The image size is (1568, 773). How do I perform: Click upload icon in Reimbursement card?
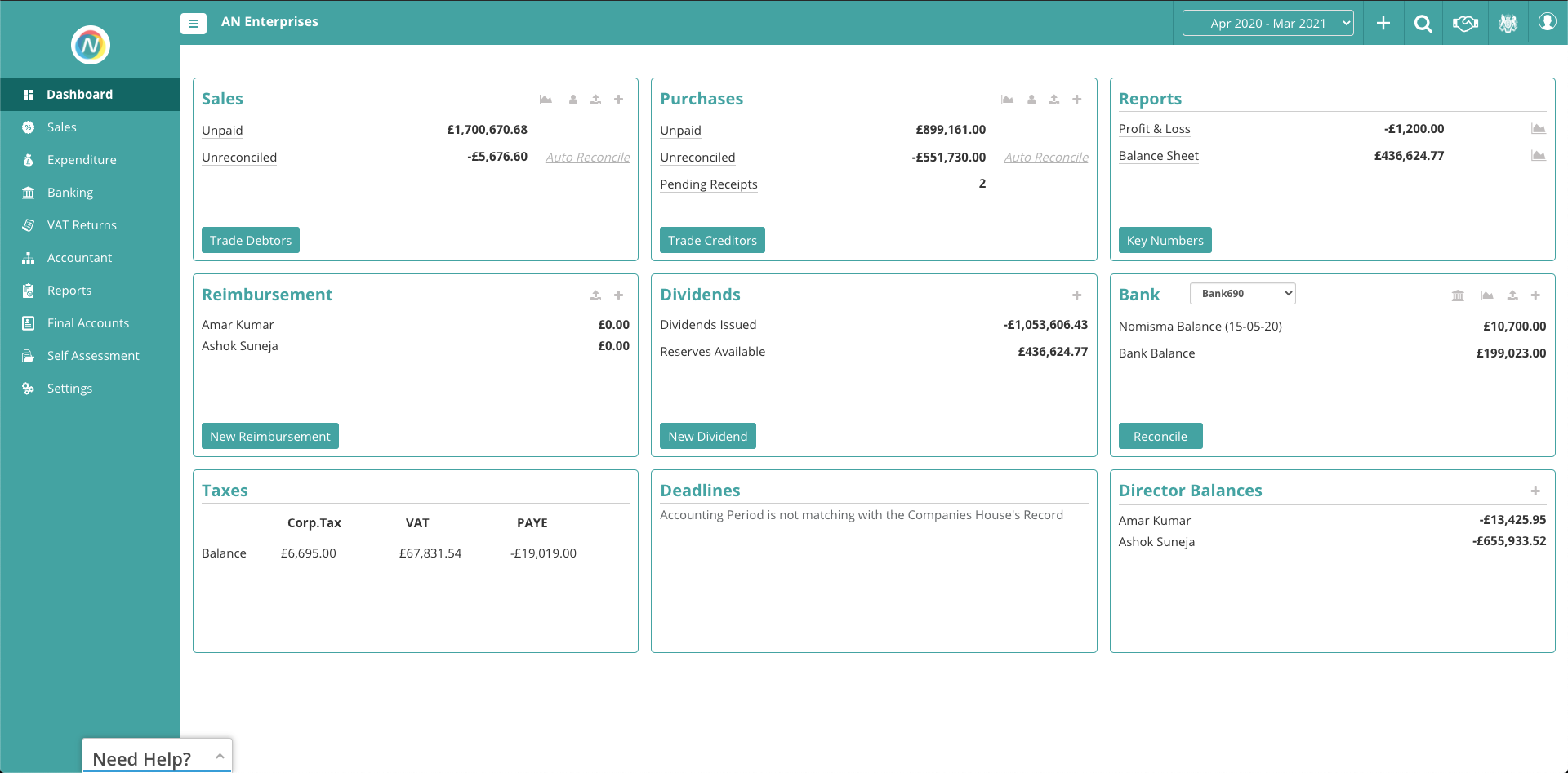click(596, 295)
